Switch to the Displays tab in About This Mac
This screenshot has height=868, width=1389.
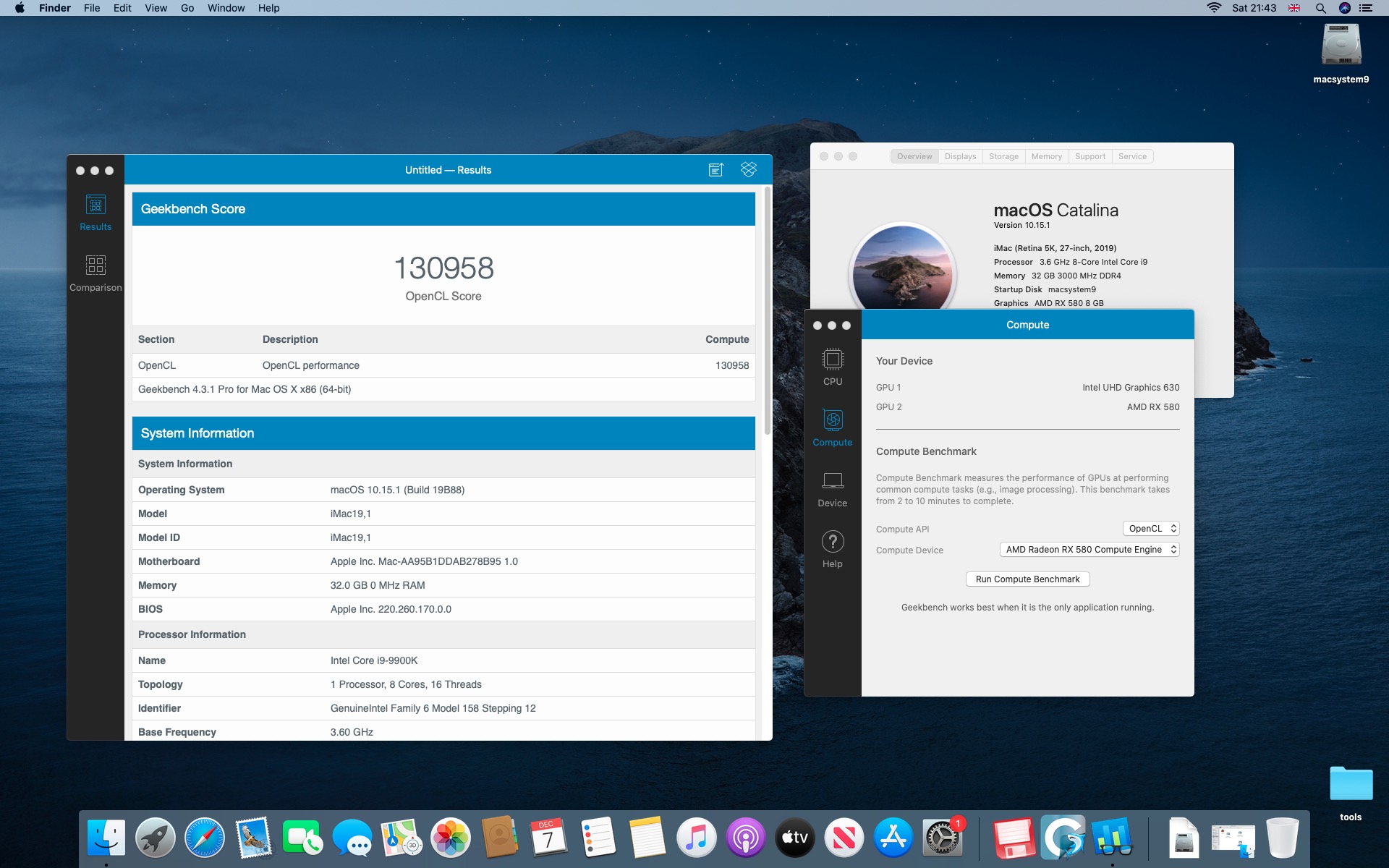tap(960, 156)
